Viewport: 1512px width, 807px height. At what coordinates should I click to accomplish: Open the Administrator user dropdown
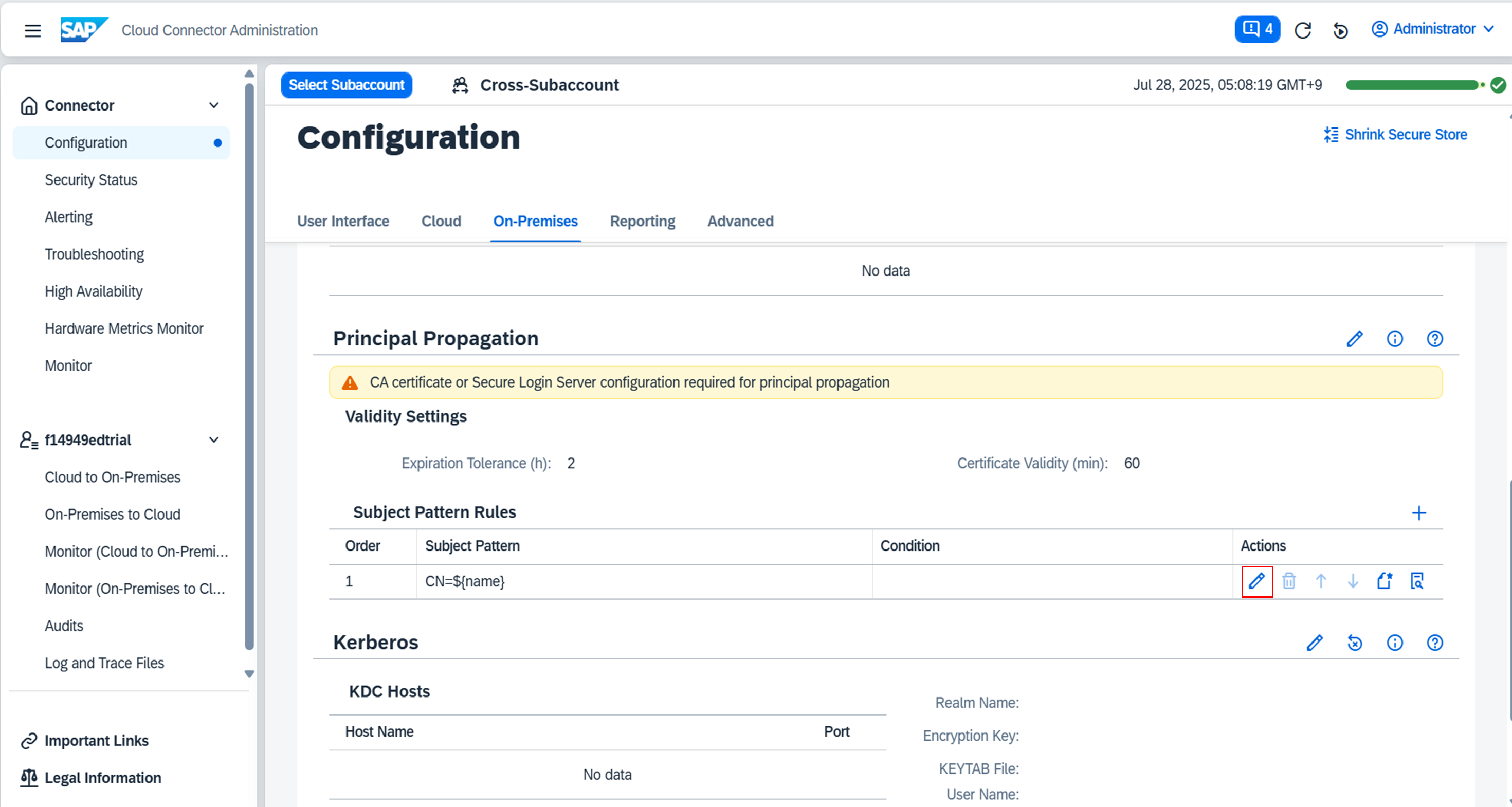coord(1433,29)
